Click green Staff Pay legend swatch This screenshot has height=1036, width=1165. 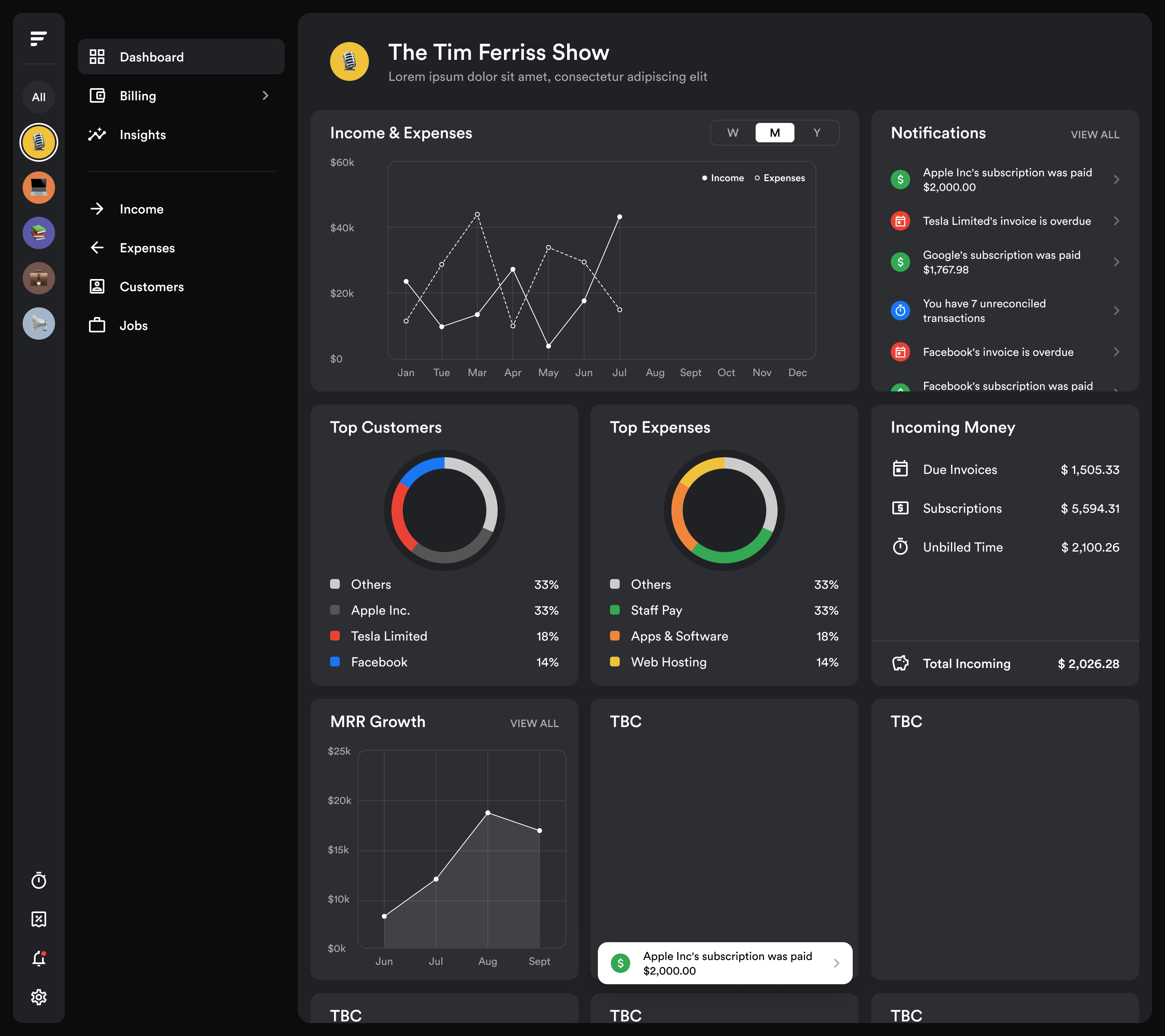coord(615,610)
